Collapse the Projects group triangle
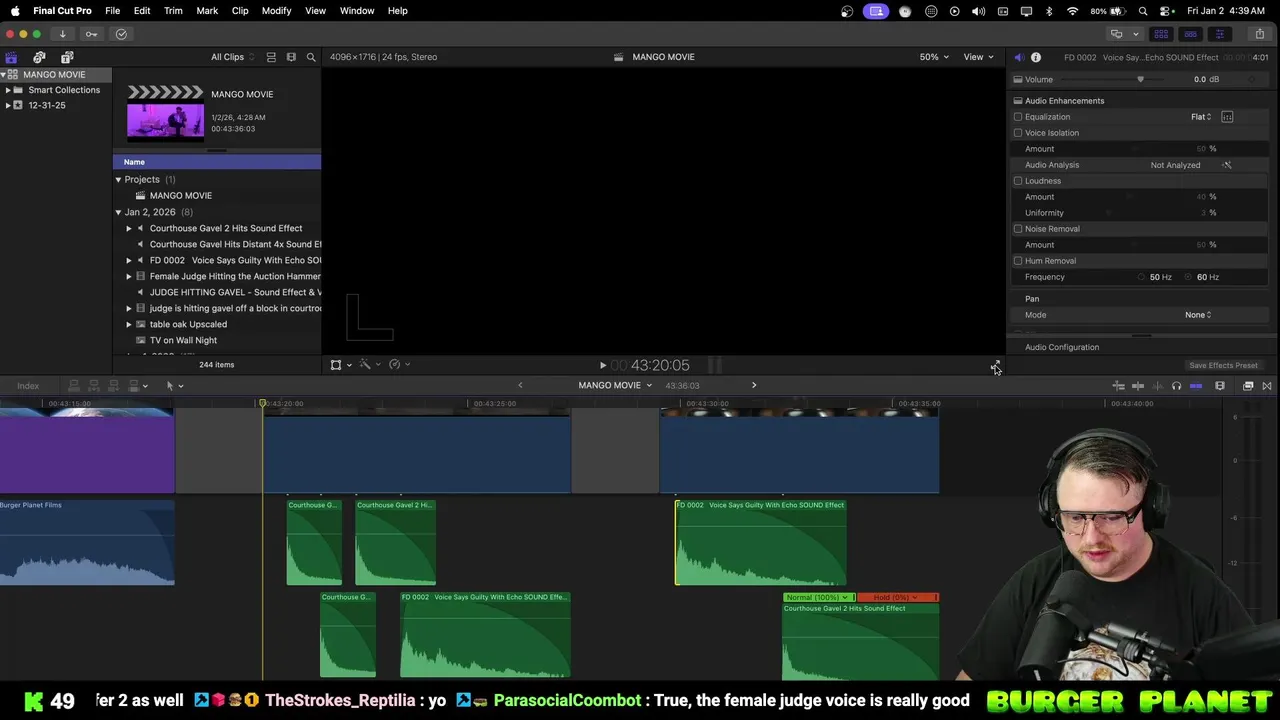 [118, 180]
